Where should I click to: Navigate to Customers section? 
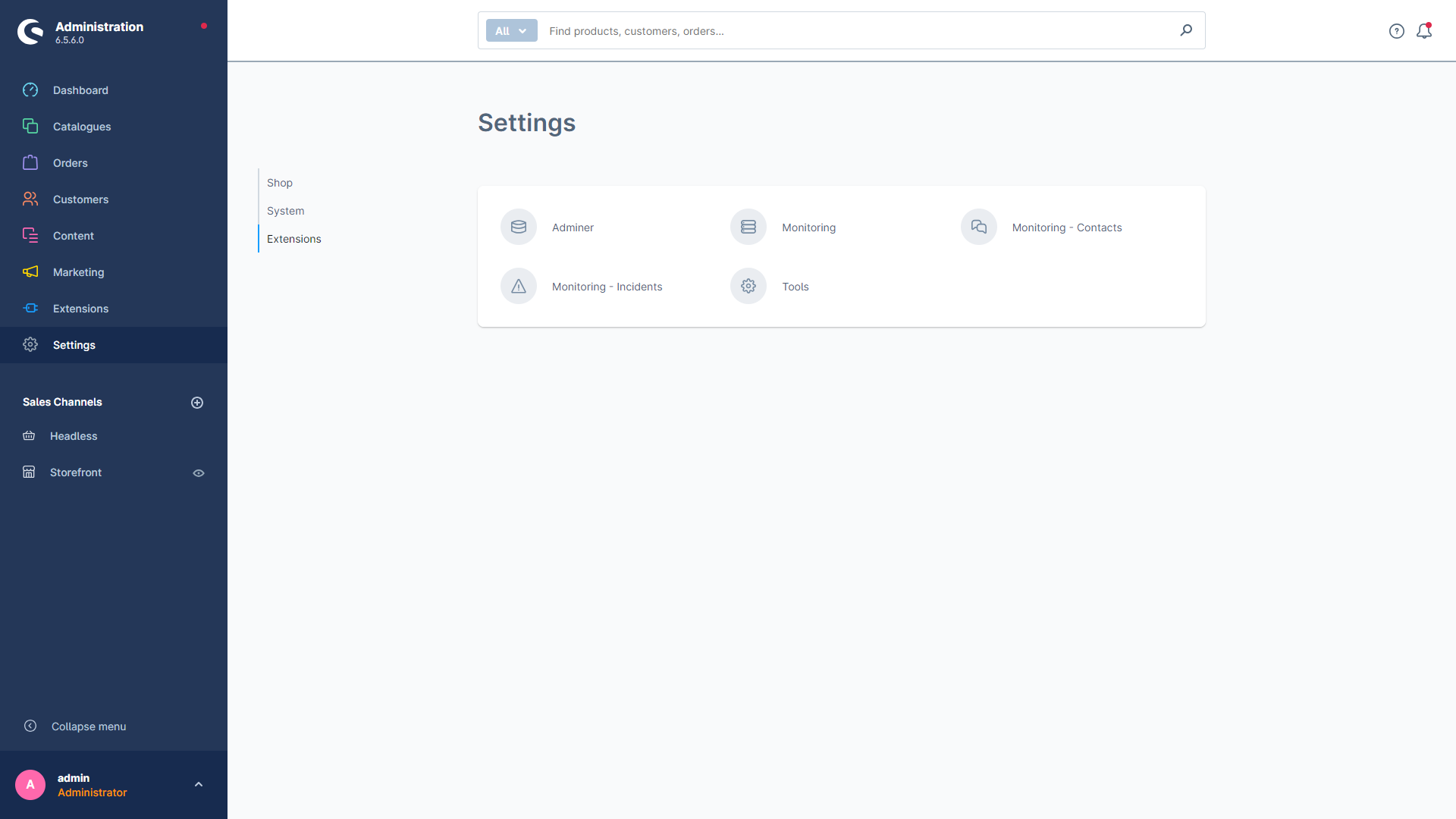80,199
